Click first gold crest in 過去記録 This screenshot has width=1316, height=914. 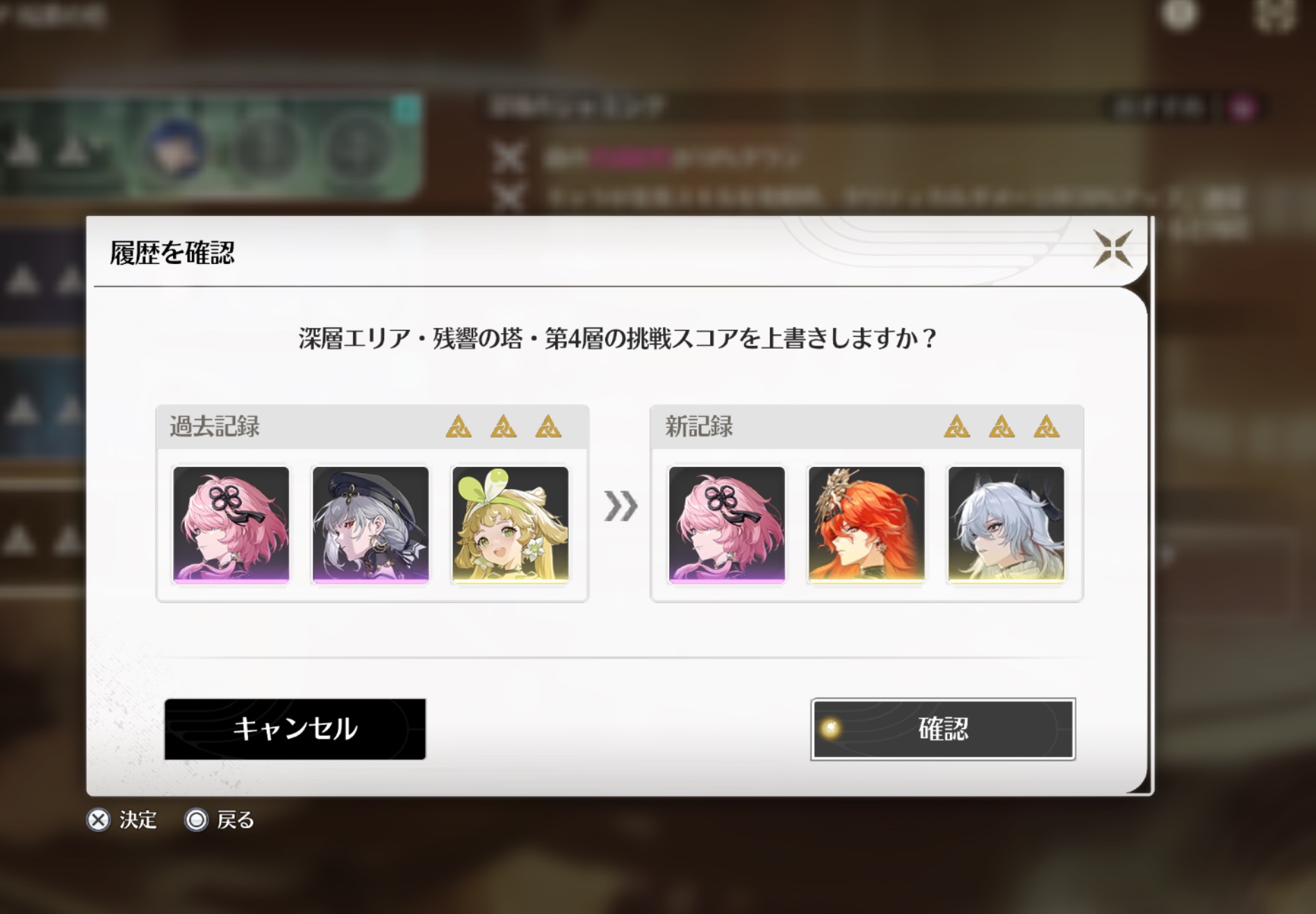[x=459, y=426]
